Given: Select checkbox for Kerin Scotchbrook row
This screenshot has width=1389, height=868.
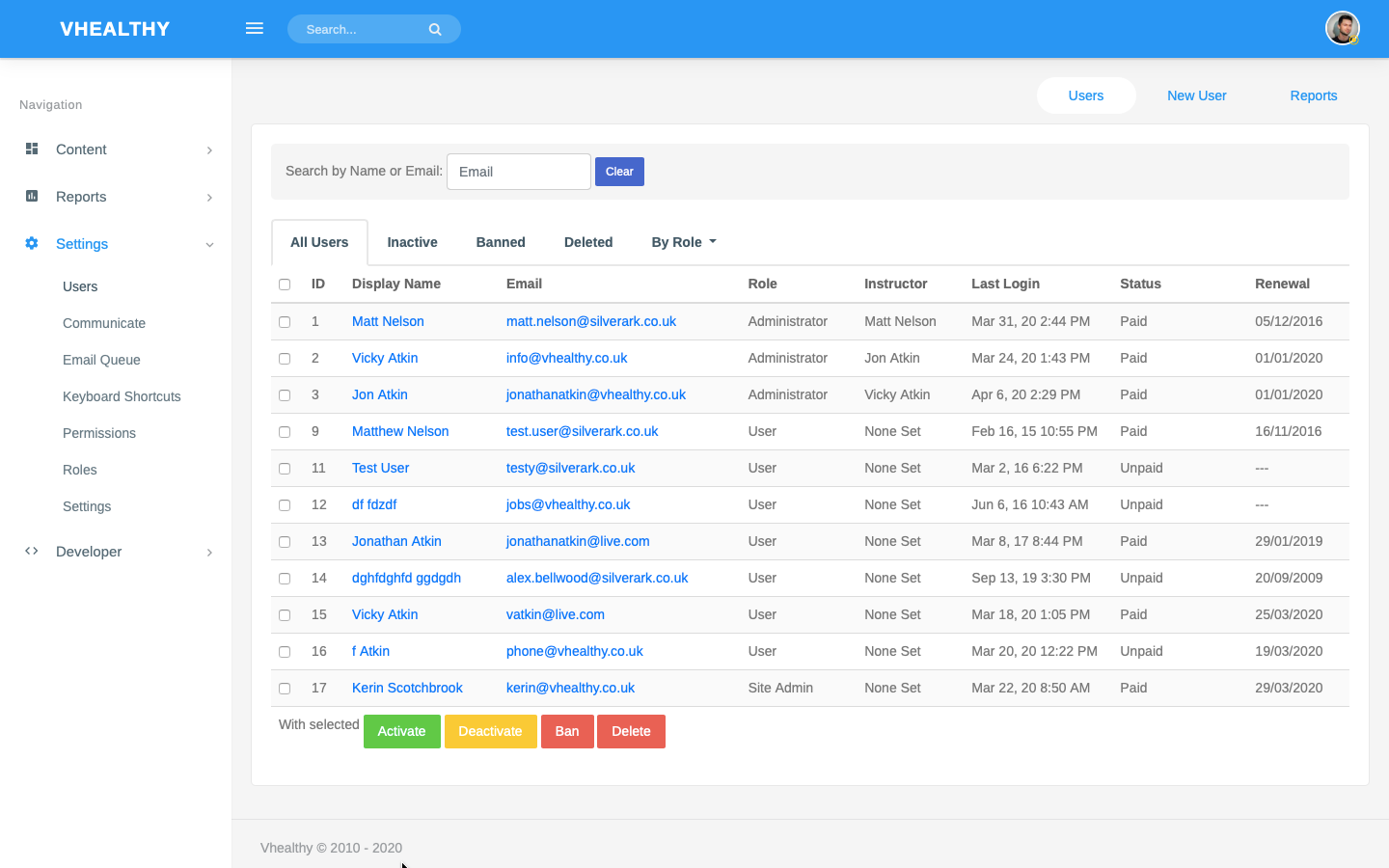Looking at the screenshot, I should (285, 689).
